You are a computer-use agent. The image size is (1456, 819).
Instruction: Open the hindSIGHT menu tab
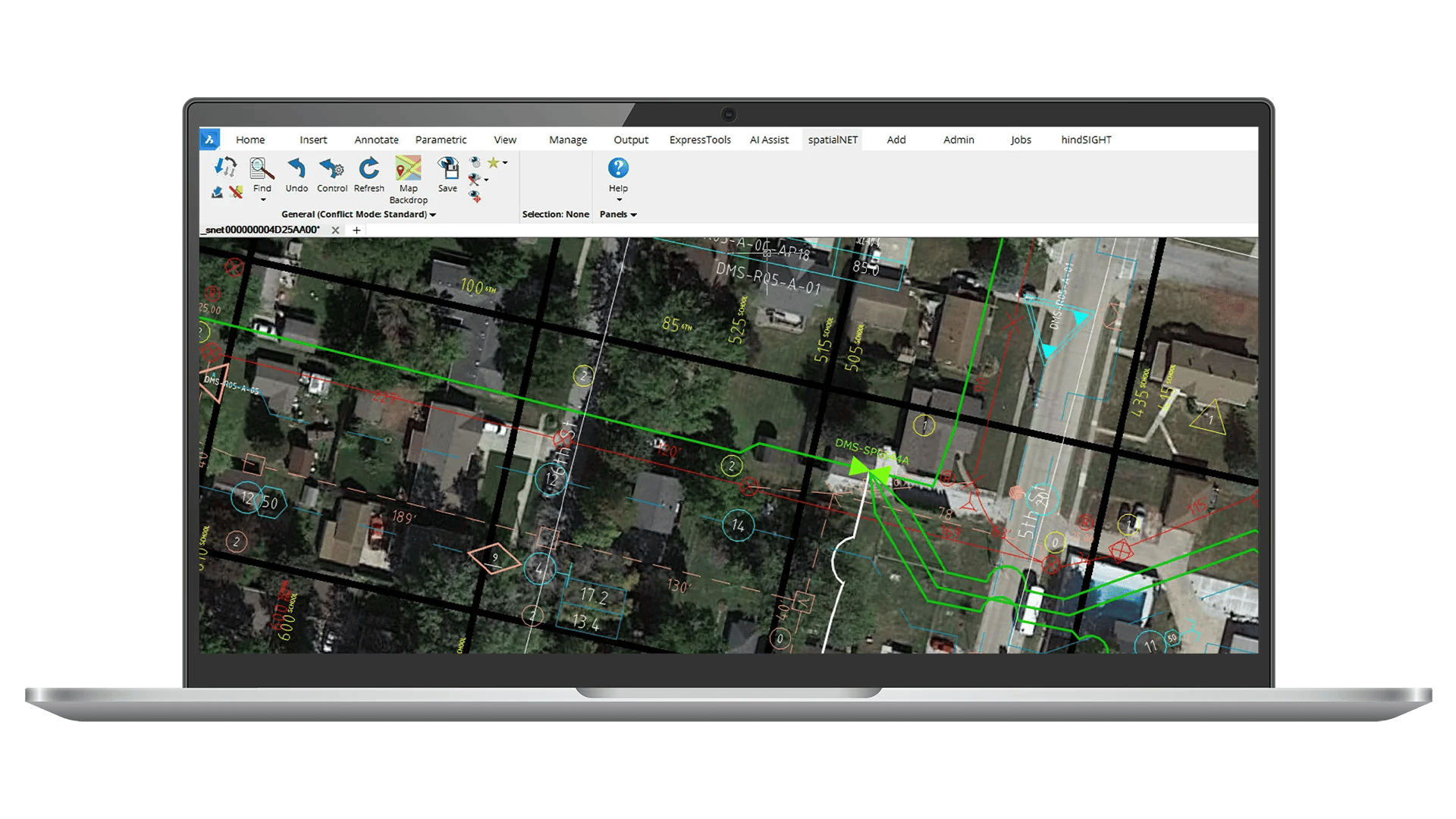tap(1086, 140)
